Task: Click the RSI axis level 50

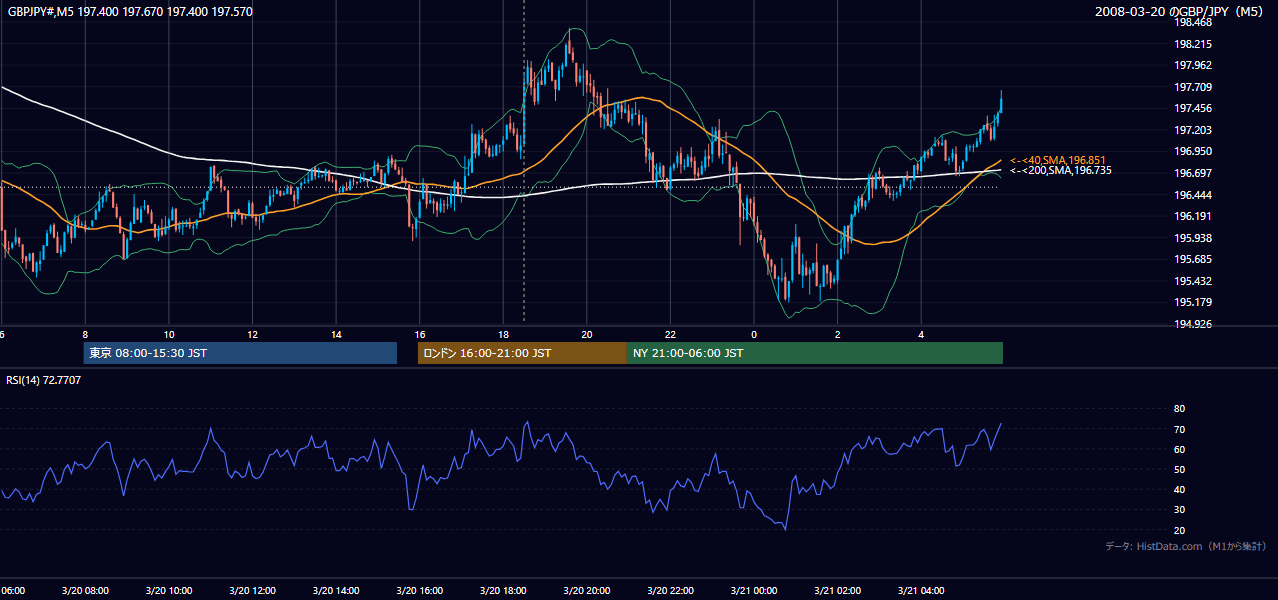Action: pos(1179,469)
